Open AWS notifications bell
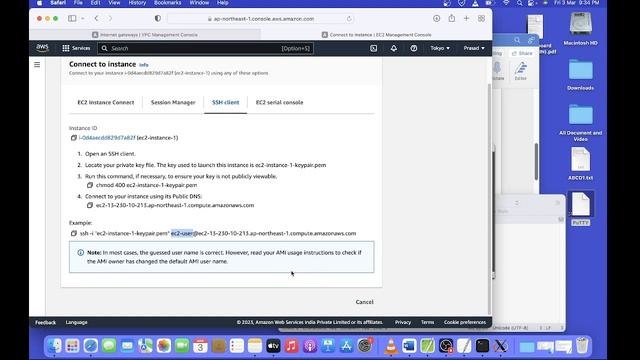Screen dimensions: 640x360 393,48
